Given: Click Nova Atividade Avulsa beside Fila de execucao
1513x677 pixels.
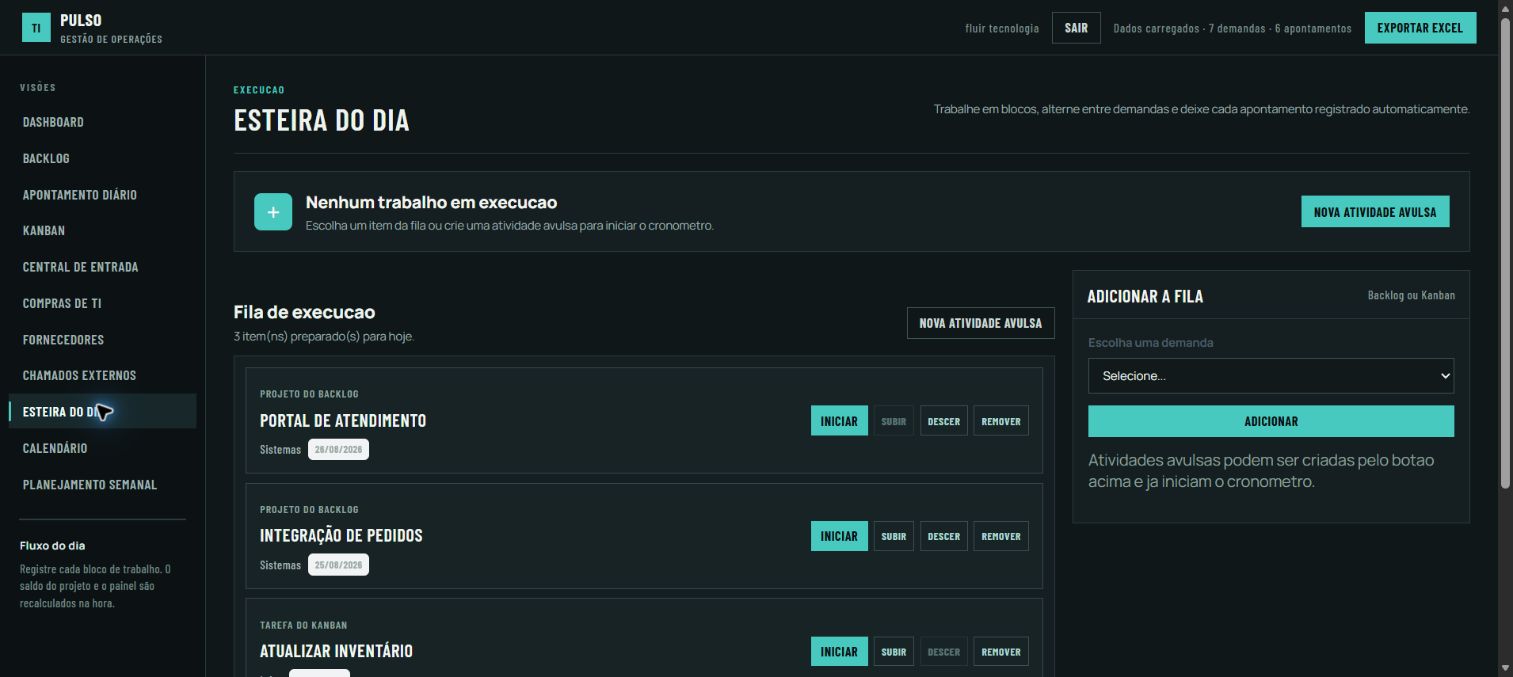Looking at the screenshot, I should pos(980,323).
